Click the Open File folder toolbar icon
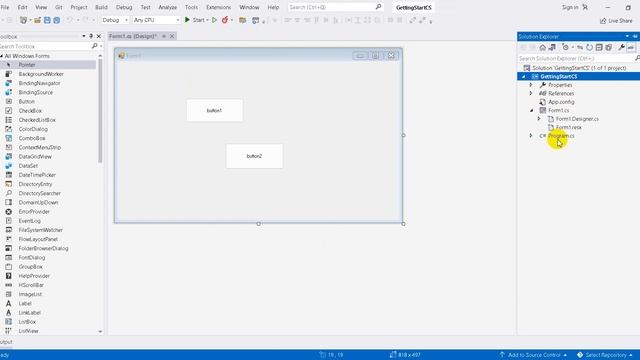 pos(38,20)
